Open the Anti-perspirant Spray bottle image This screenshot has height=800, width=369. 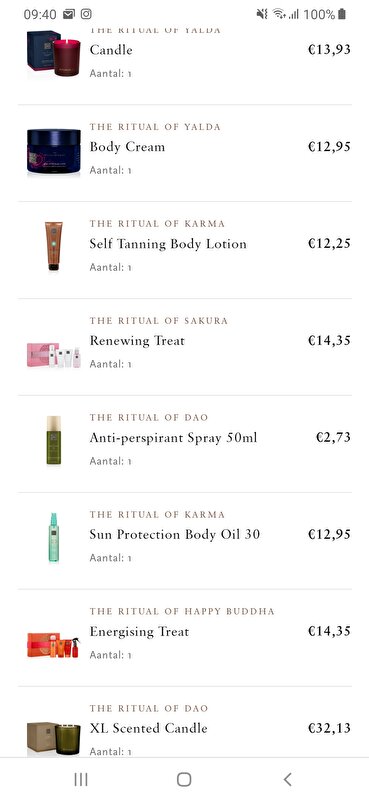pyautogui.click(x=54, y=440)
